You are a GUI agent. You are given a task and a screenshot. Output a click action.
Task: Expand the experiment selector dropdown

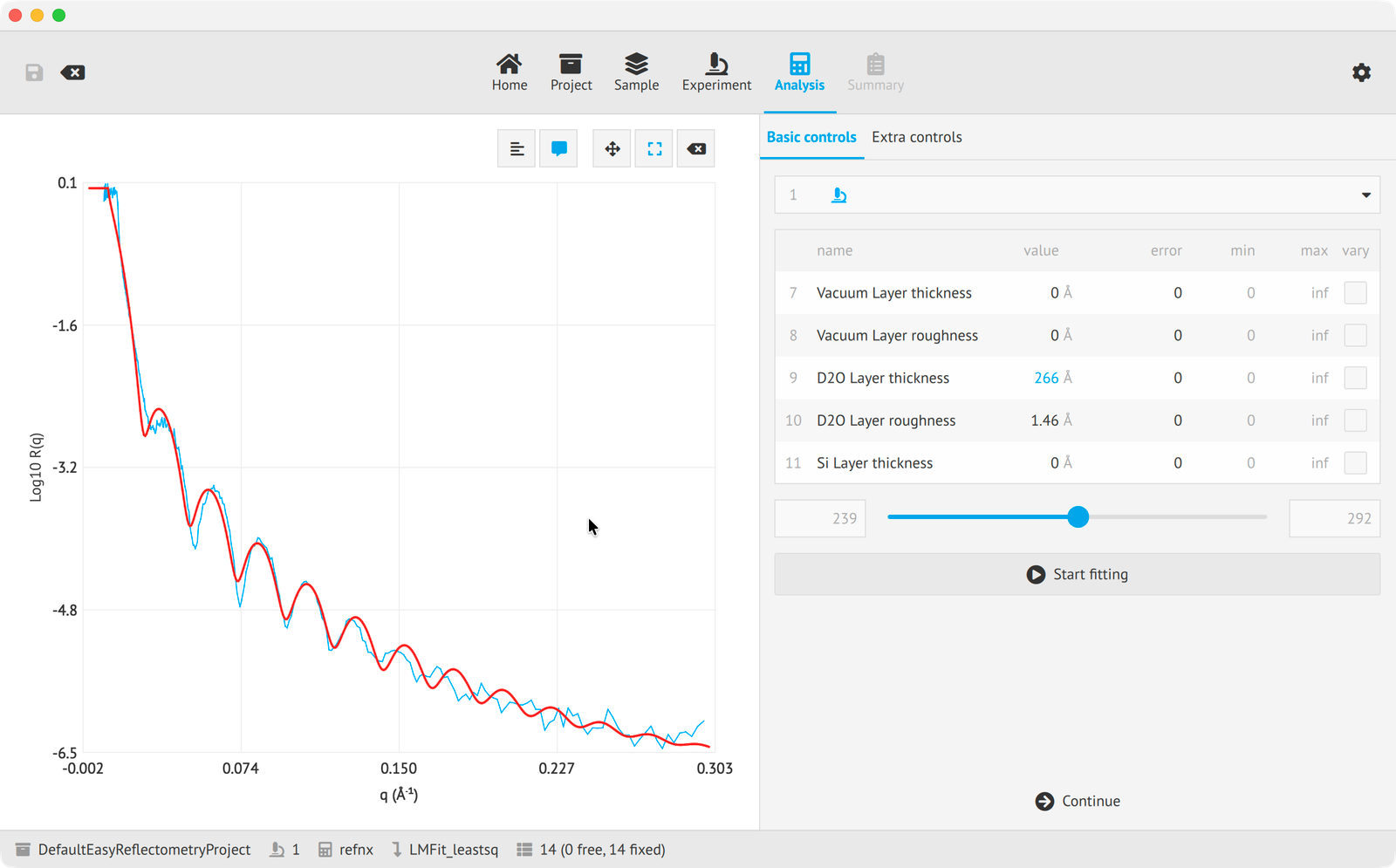[1078, 195]
